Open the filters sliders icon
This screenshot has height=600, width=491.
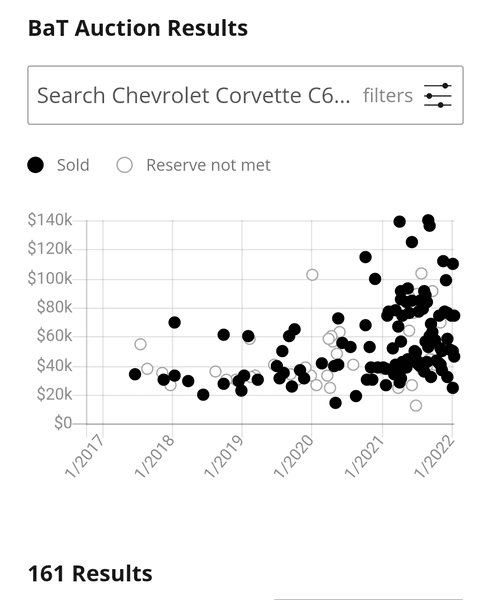438,95
